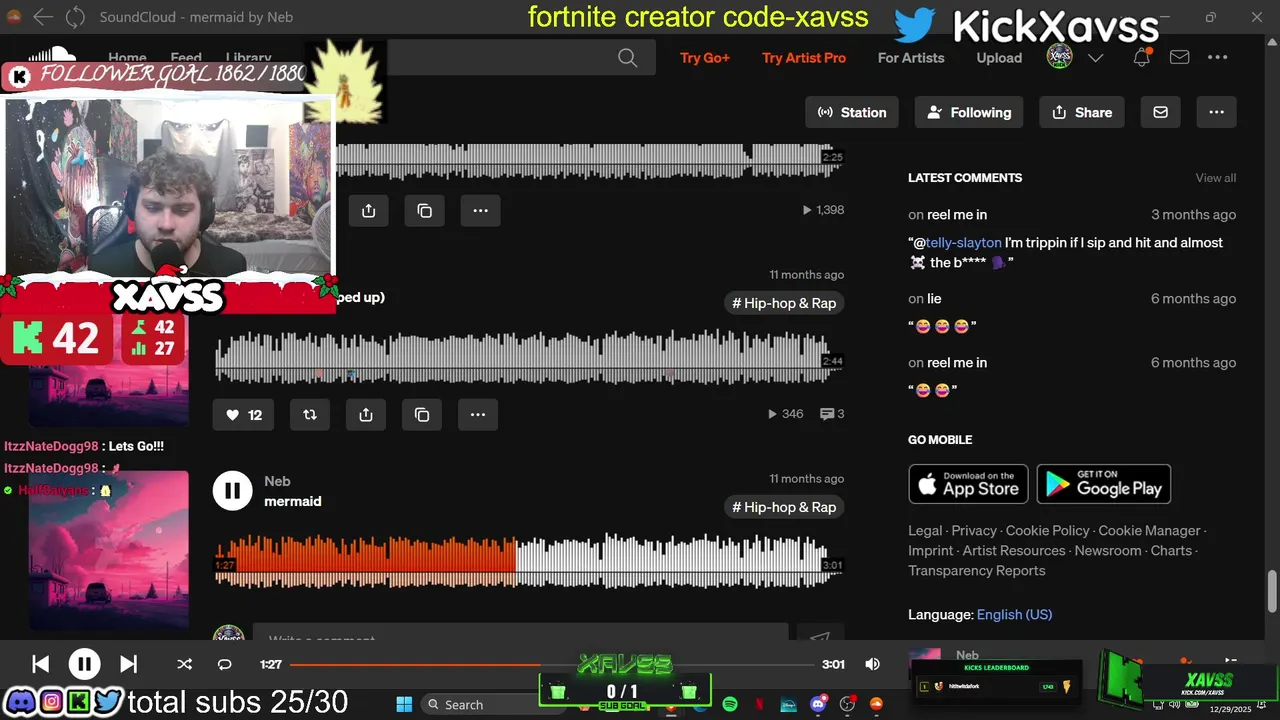Skip to next track in player bar
1280x720 pixels.
128,664
